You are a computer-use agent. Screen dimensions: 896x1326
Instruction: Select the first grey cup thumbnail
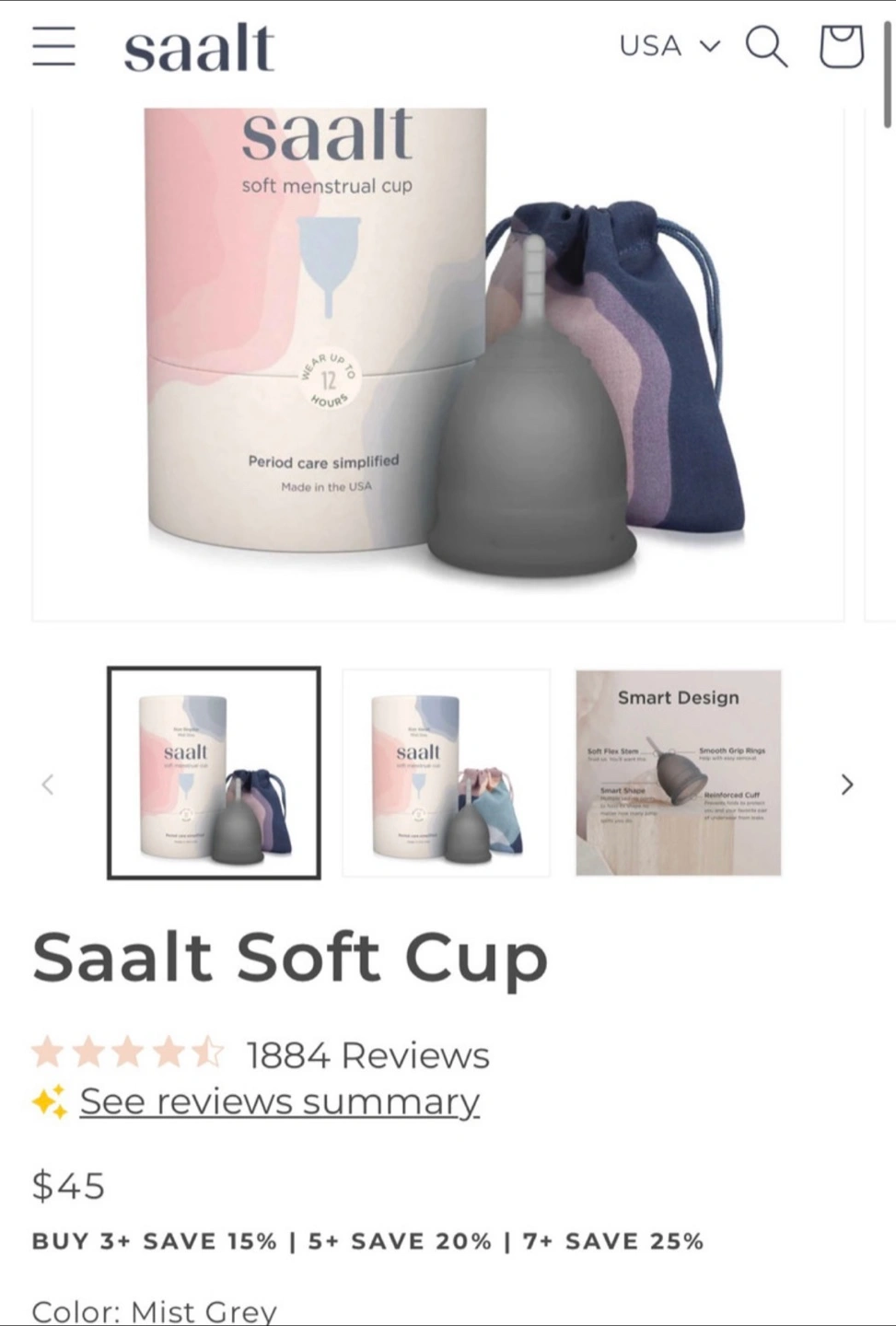215,773
